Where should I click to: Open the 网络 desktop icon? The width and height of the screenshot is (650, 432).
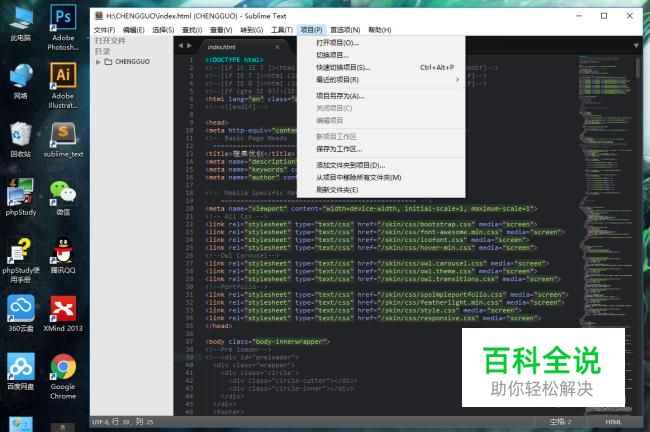[x=21, y=81]
